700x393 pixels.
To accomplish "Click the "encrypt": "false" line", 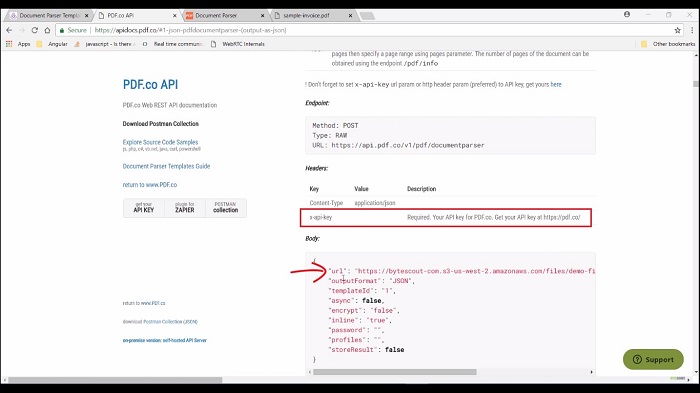I will tap(364, 310).
